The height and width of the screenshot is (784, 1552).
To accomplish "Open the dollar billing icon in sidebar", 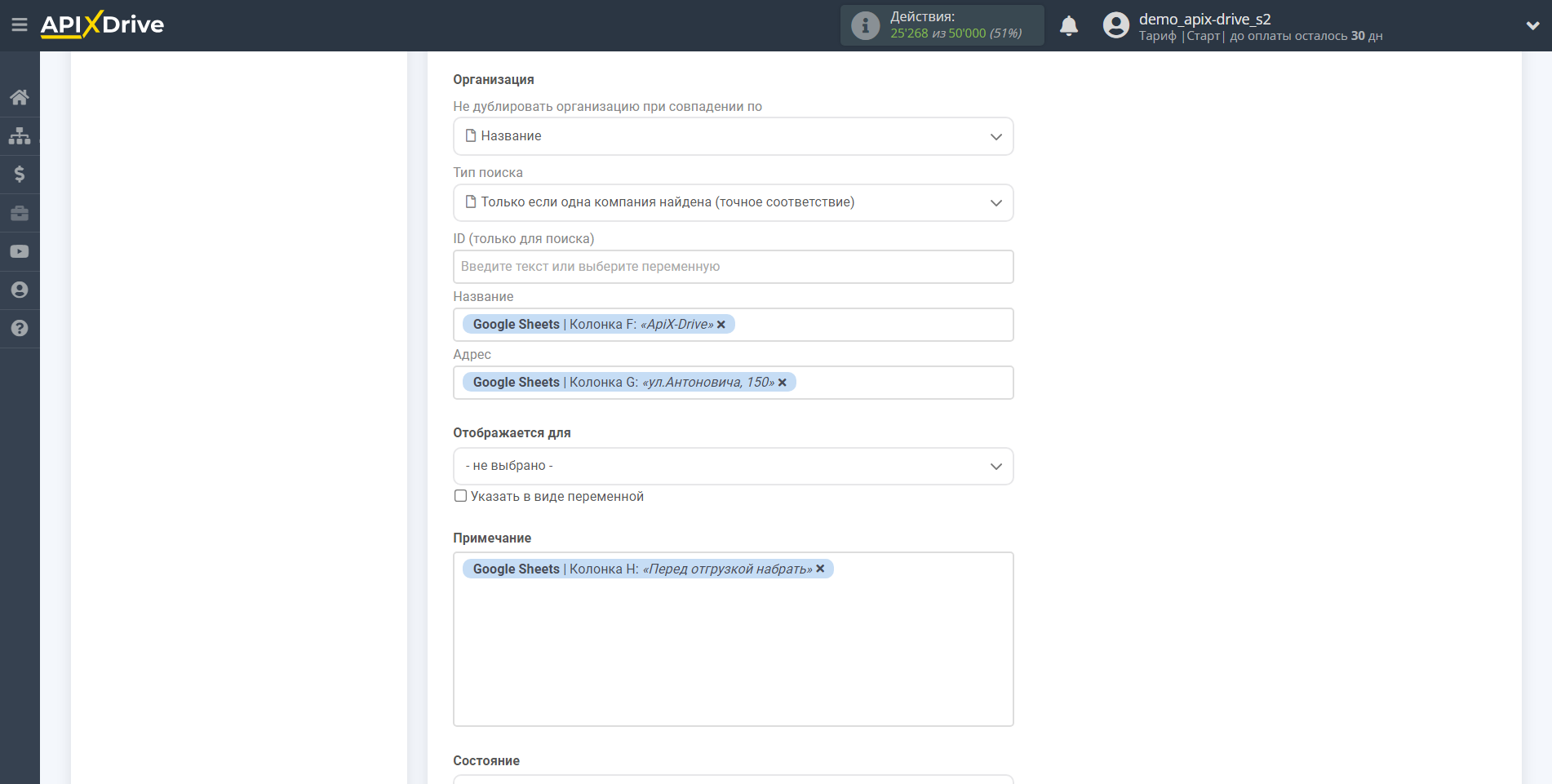I will click(x=20, y=174).
